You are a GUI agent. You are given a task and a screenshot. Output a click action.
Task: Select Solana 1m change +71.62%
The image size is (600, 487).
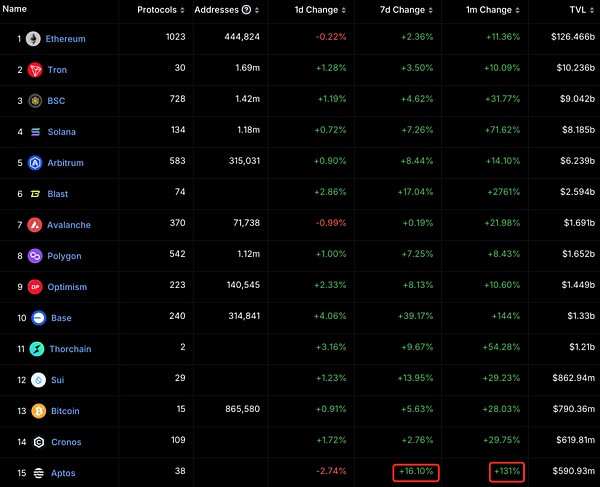[502, 130]
